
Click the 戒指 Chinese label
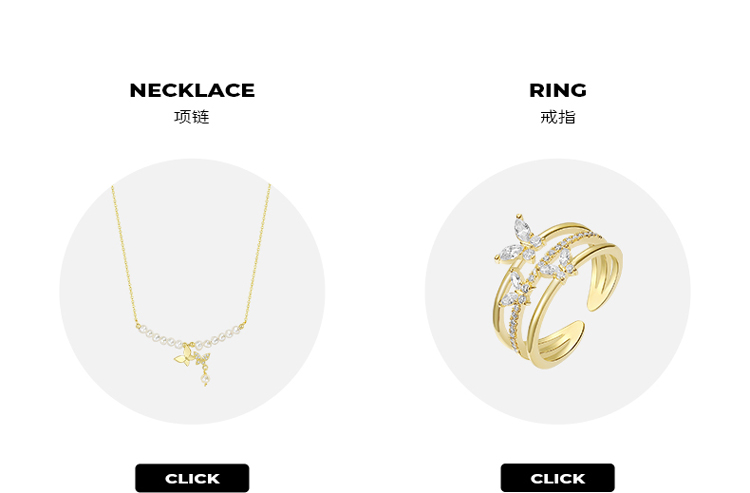(x=558, y=117)
